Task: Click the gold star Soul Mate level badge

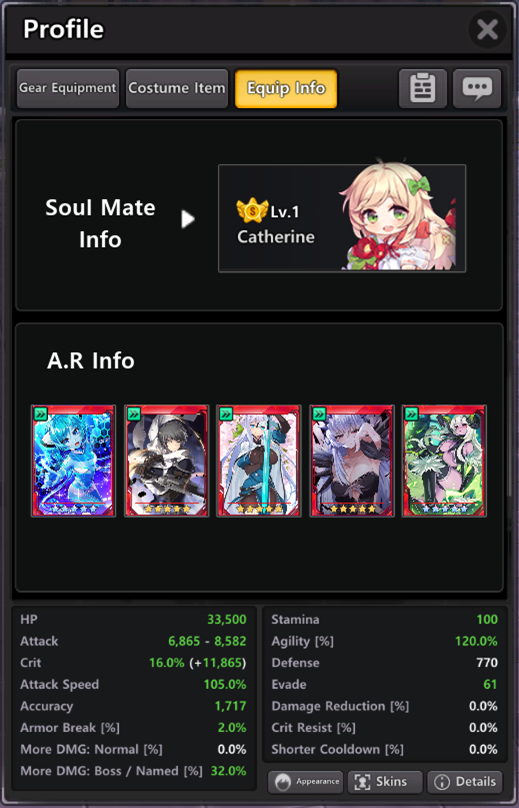Action: point(252,210)
